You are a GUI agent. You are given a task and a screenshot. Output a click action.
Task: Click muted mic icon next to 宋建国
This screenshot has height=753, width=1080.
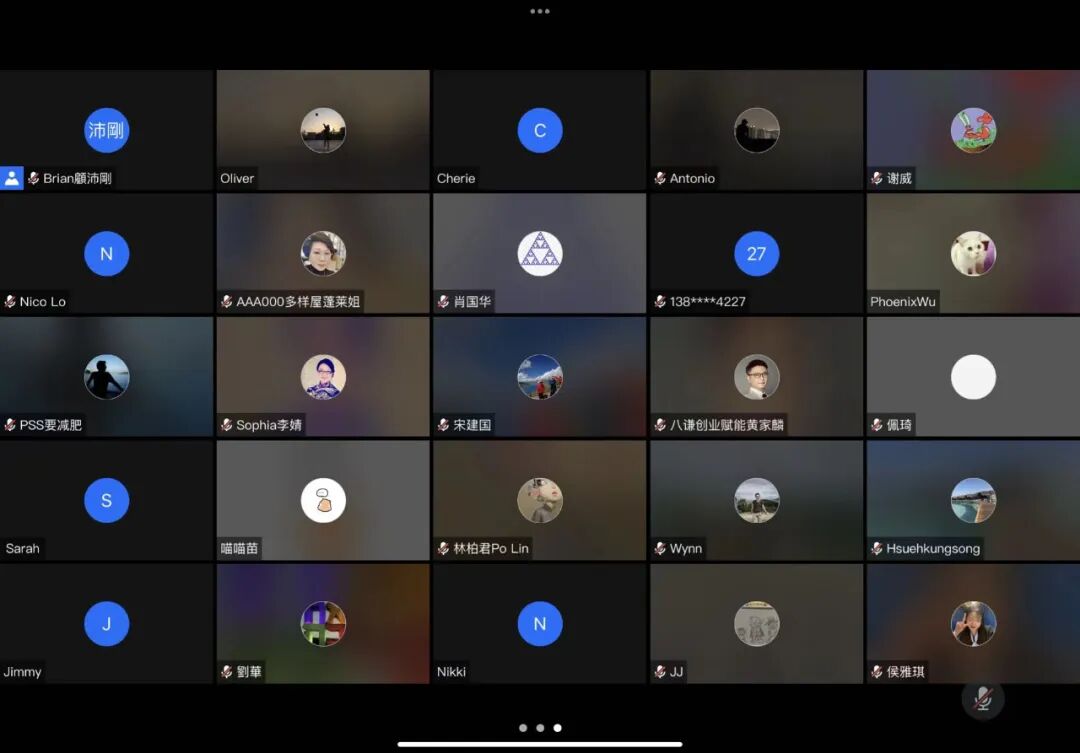tap(444, 425)
